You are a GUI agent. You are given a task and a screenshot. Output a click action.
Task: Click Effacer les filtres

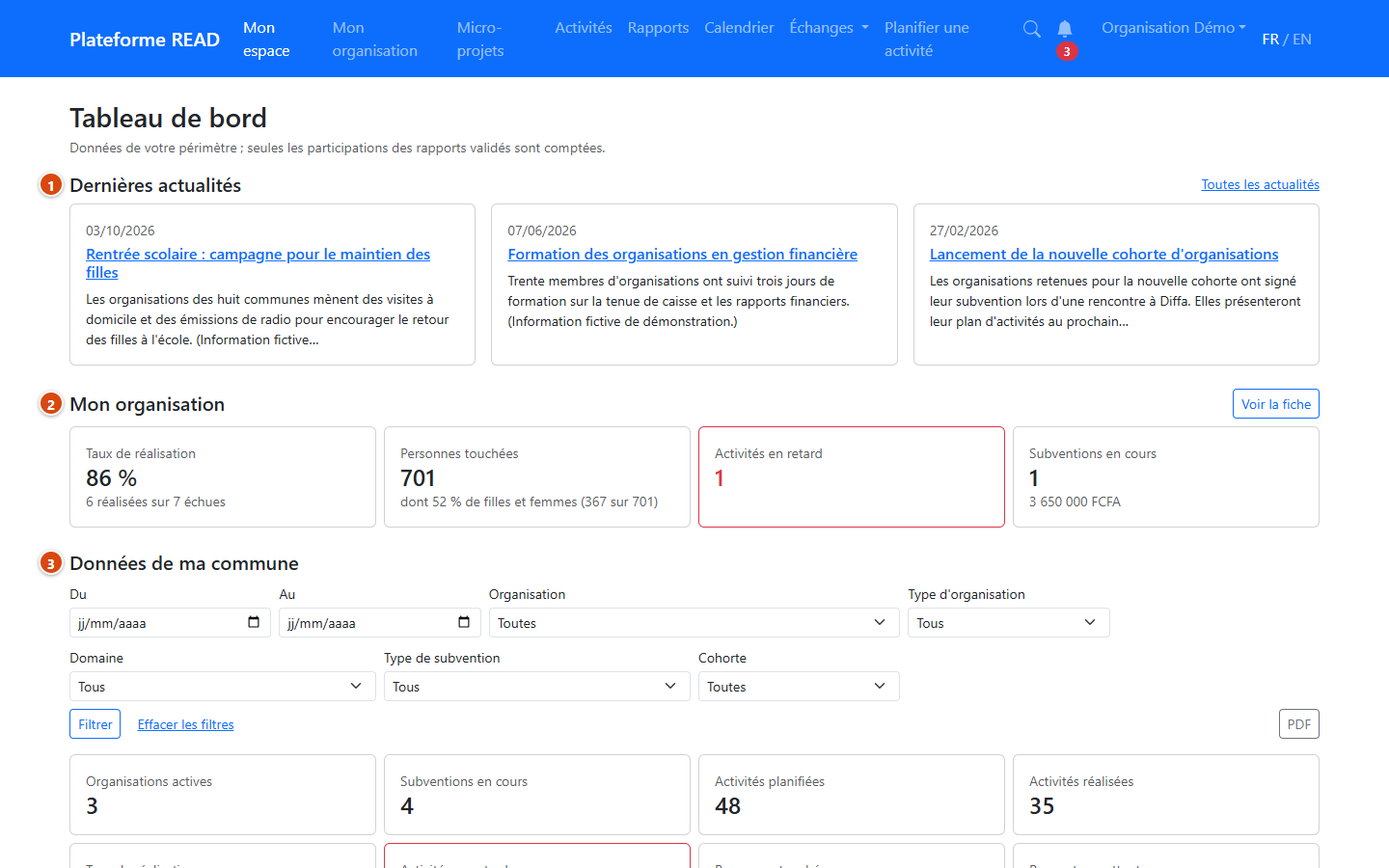click(185, 724)
